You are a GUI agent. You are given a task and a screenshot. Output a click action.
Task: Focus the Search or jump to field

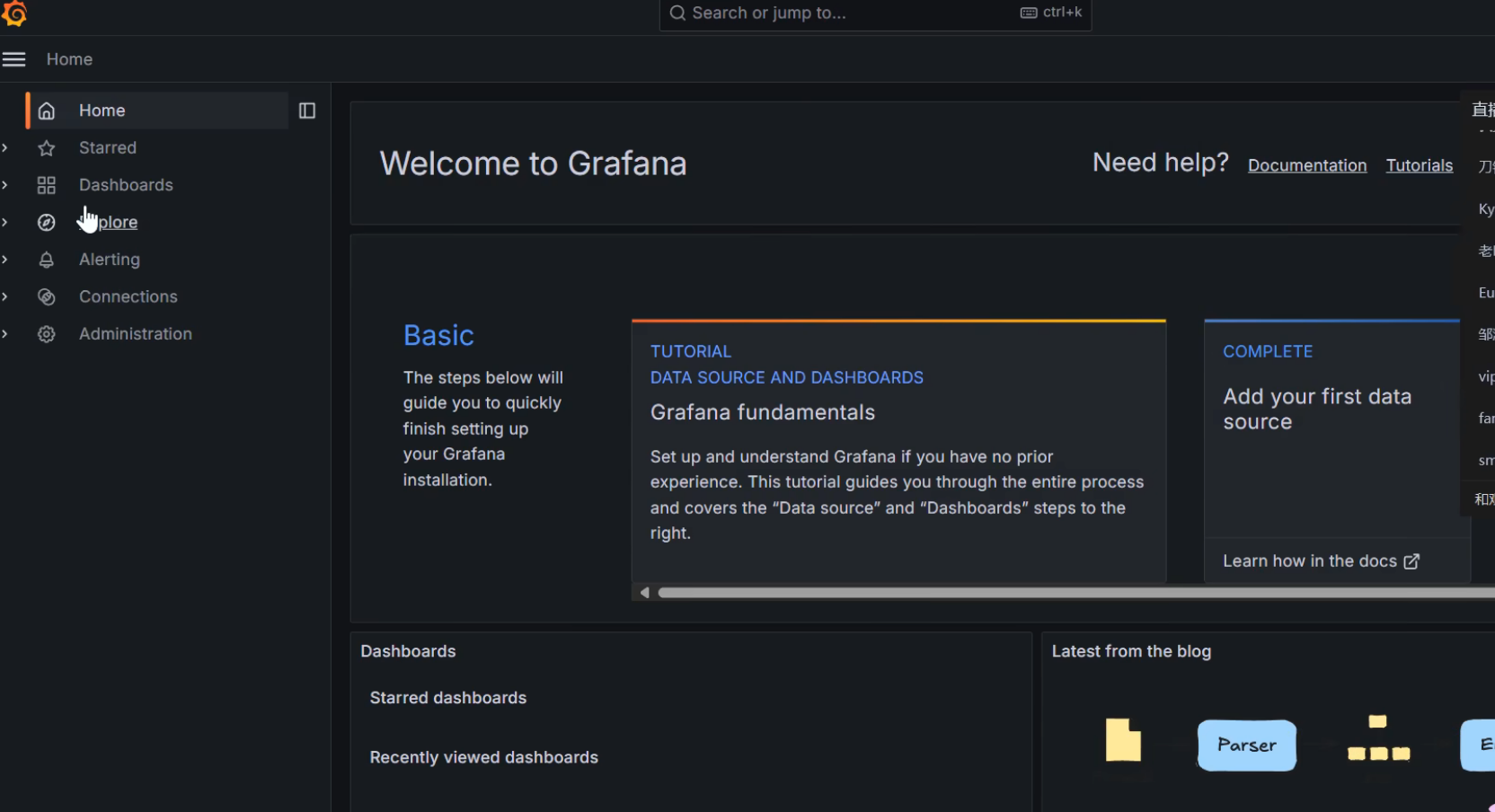[x=875, y=13]
